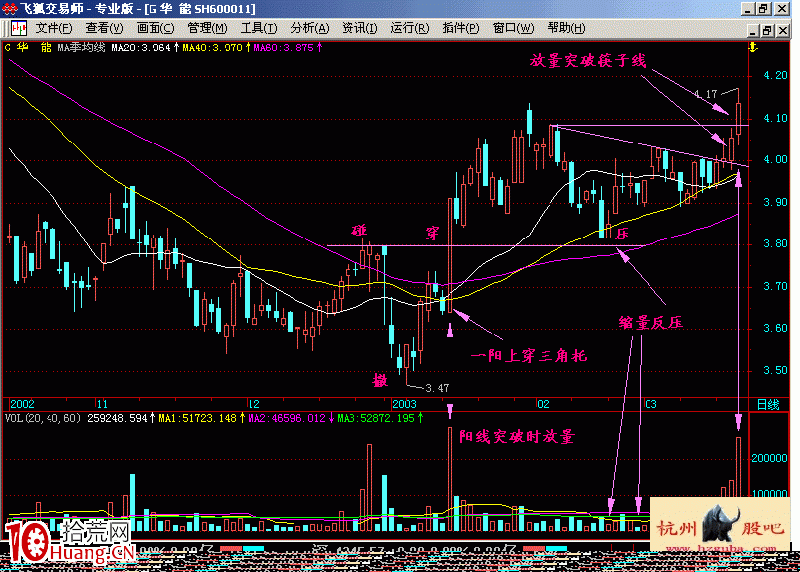Click the 2002 date label on time axis

pyautogui.click(x=22, y=404)
